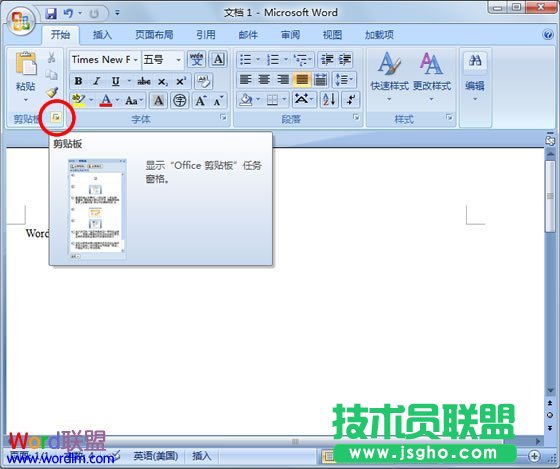Viewport: 560px width, 469px height.
Task: Switch to the Page Layout tab
Action: 154,35
